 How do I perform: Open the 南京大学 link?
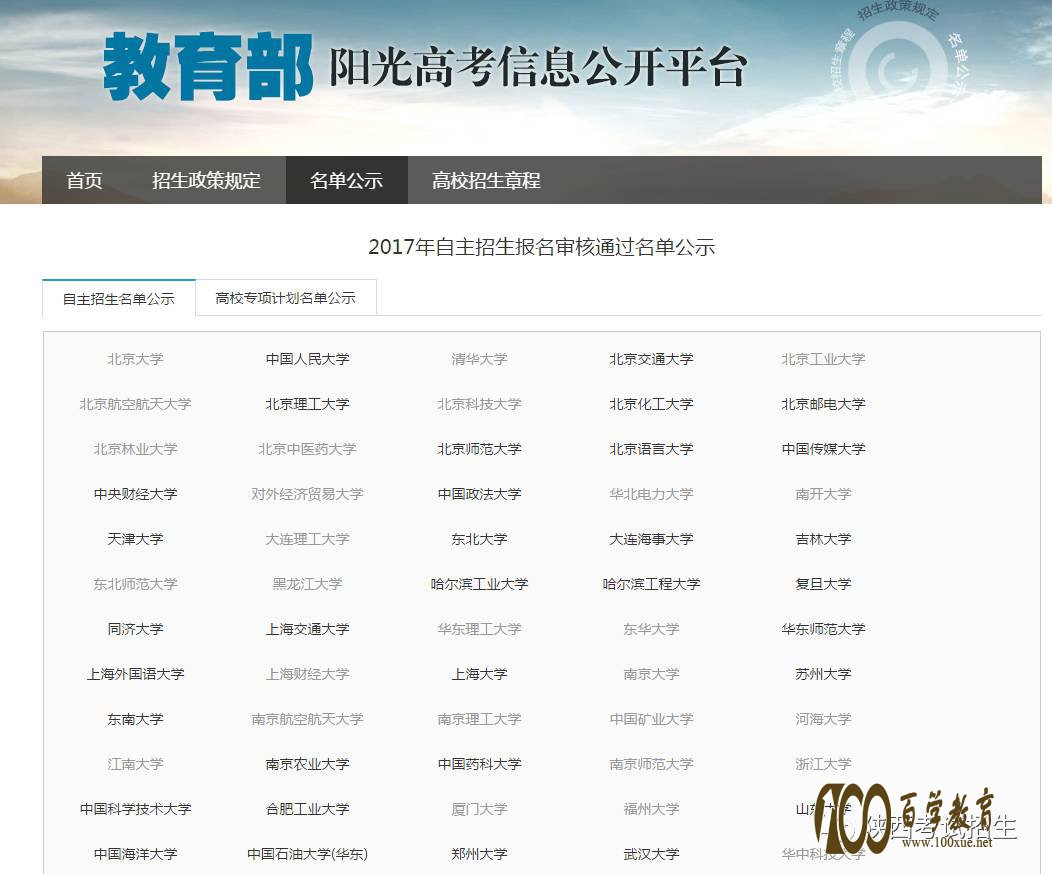[x=651, y=673]
